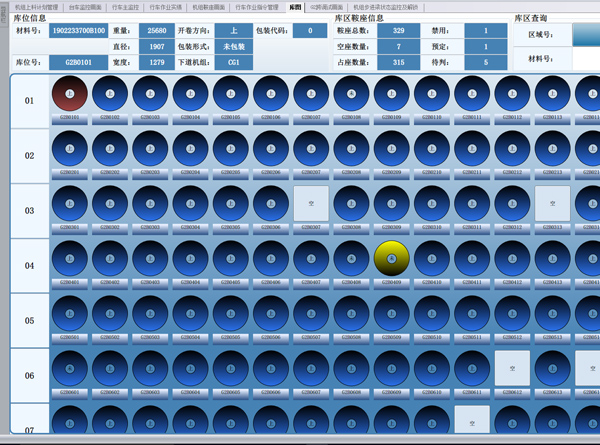This screenshot has width=600, height=445.
Task: Select the blue coil at saddle G2B0311
Action: click(x=472, y=203)
